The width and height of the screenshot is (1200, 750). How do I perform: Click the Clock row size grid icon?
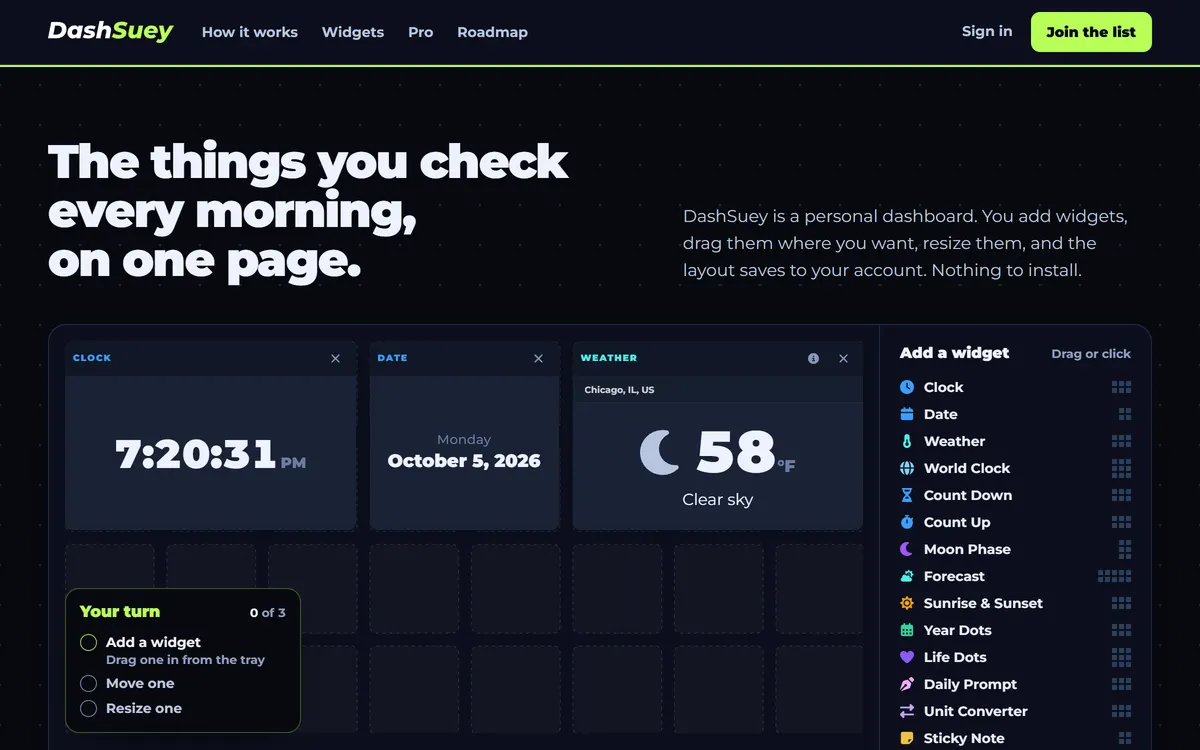(1121, 387)
